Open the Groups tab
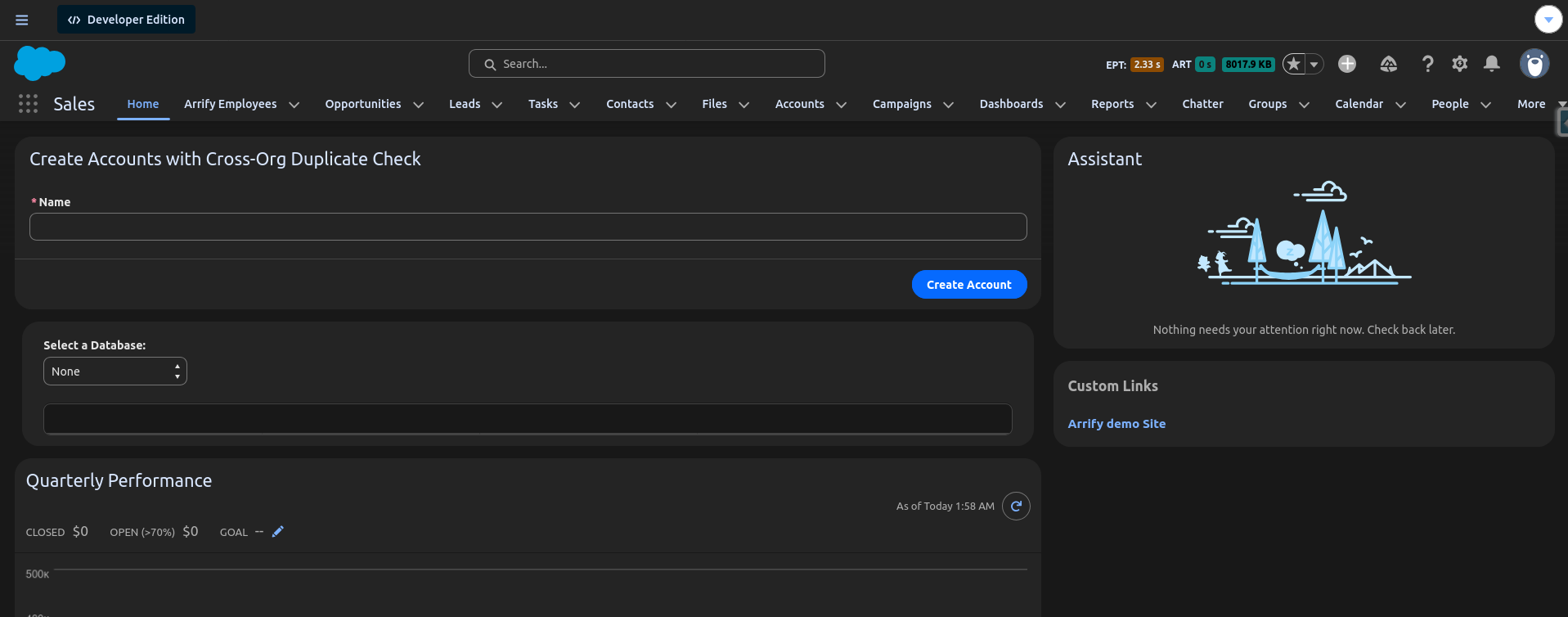The image size is (1568, 617). click(1268, 104)
